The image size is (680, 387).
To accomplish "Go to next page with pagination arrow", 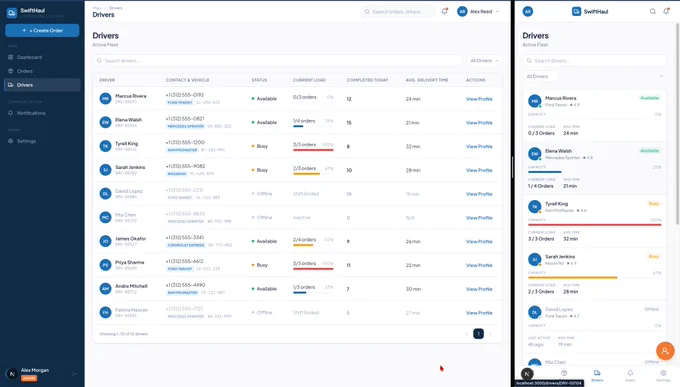I will 490,334.
